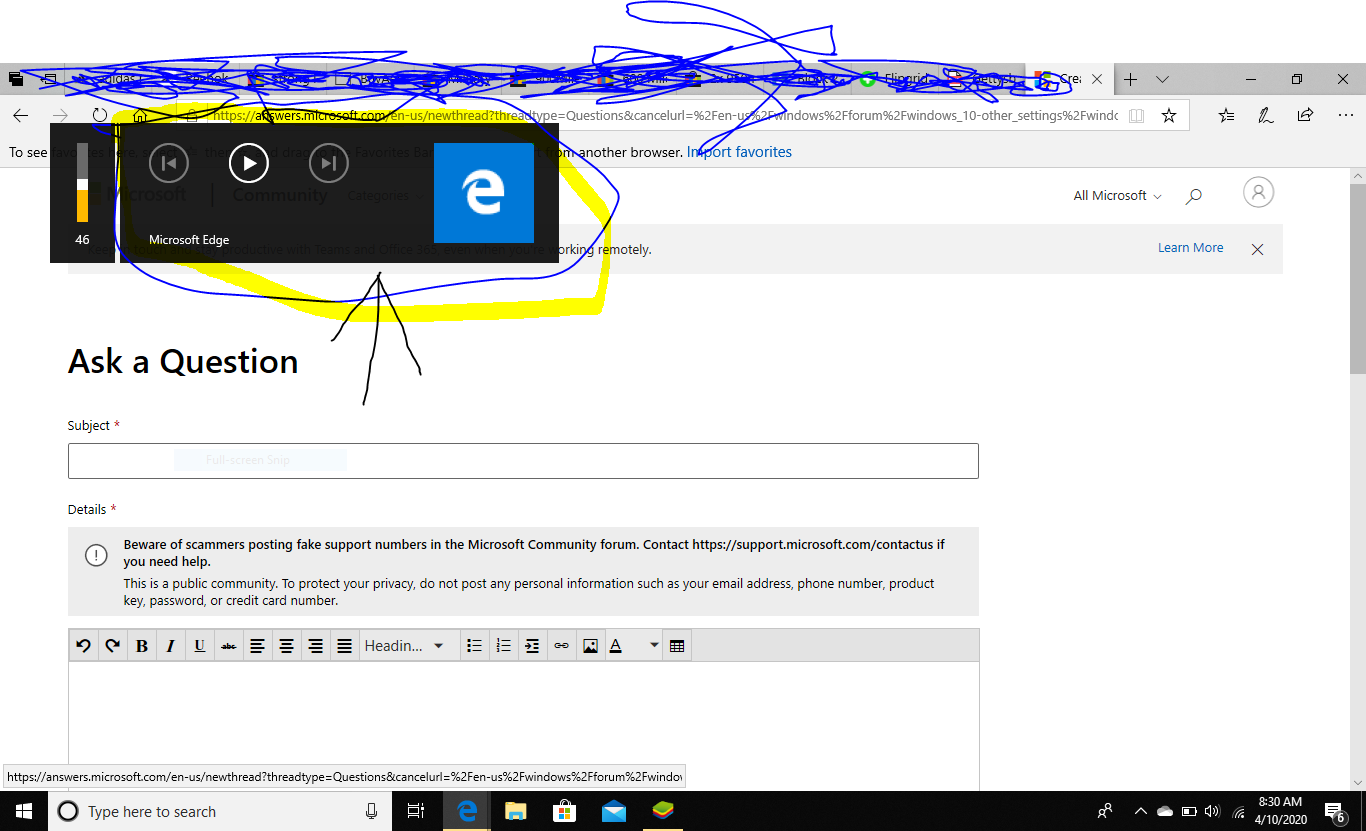Open the People icon in system tray
The width and height of the screenshot is (1366, 831).
tap(1105, 811)
